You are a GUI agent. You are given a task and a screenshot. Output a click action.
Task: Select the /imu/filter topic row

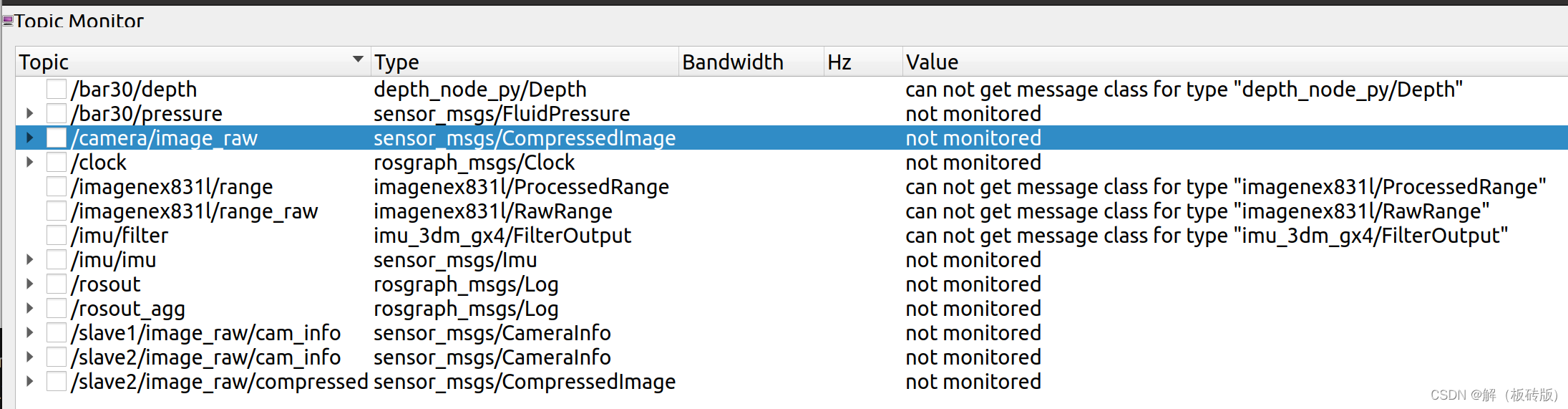[x=792, y=235]
